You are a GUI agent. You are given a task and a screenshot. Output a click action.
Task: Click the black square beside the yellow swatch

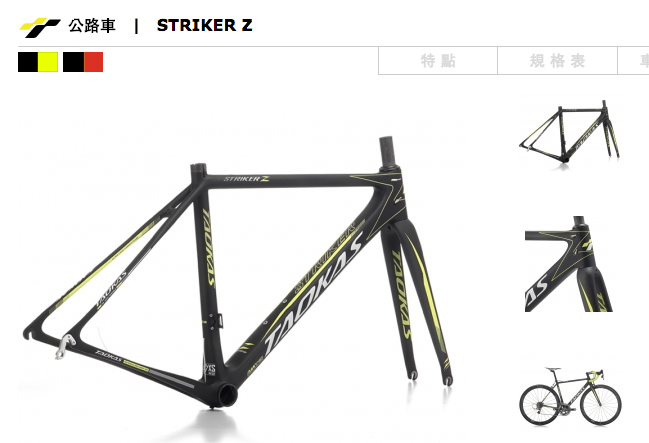click(x=28, y=62)
